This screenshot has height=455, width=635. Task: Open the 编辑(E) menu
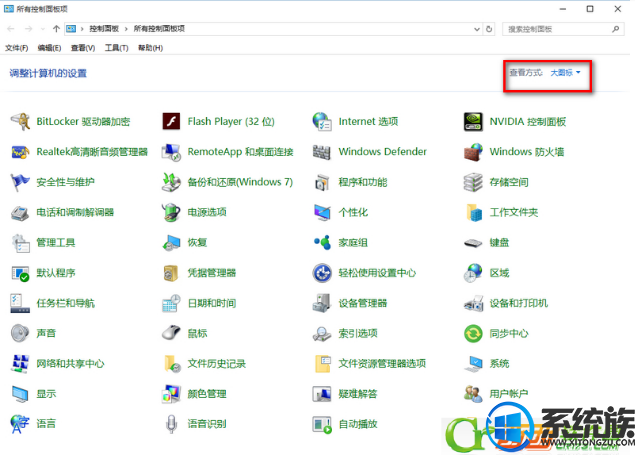49,48
